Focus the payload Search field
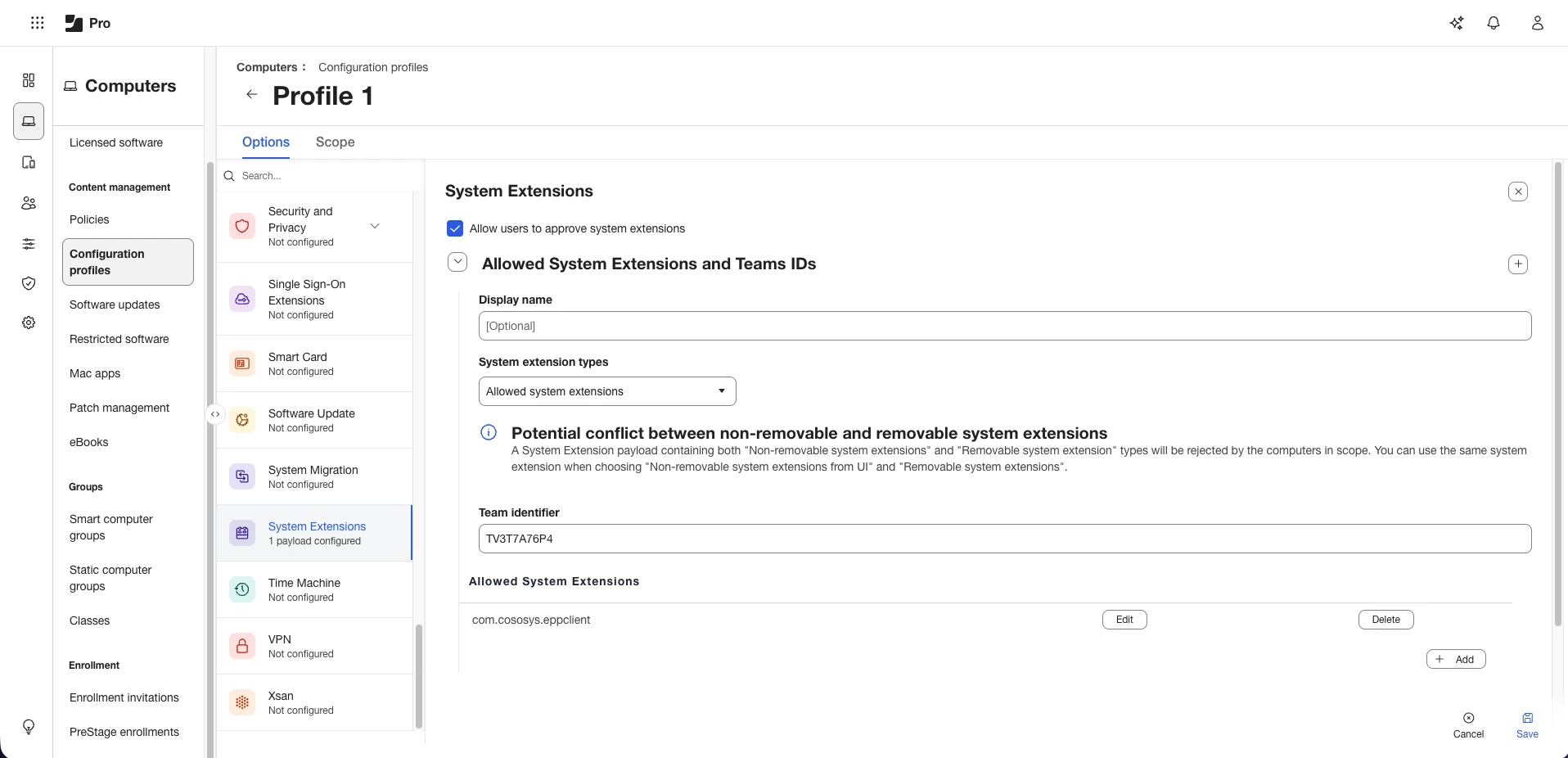Viewport: 1568px width, 758px height. pyautogui.click(x=321, y=176)
